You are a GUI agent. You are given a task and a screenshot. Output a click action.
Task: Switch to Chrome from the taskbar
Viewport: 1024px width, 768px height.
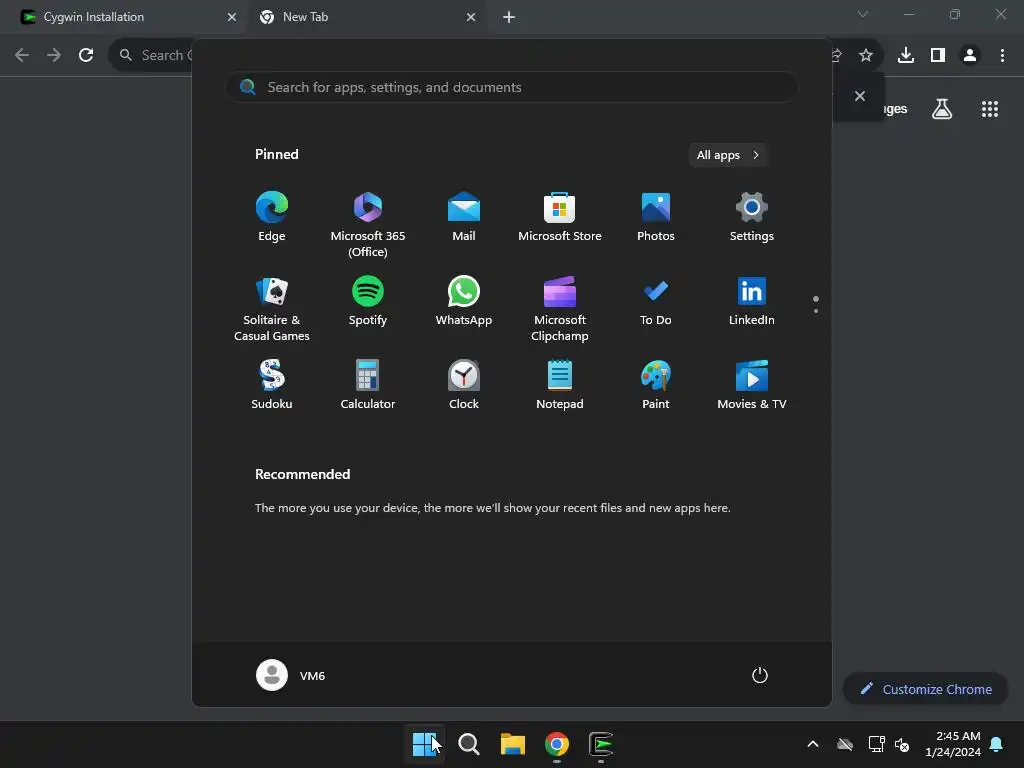click(556, 744)
